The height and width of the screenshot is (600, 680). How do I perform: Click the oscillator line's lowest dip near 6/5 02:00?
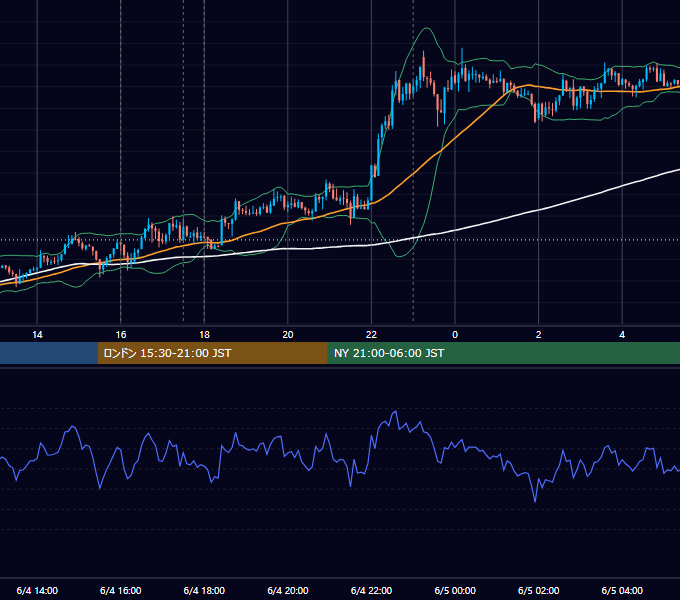[535, 502]
